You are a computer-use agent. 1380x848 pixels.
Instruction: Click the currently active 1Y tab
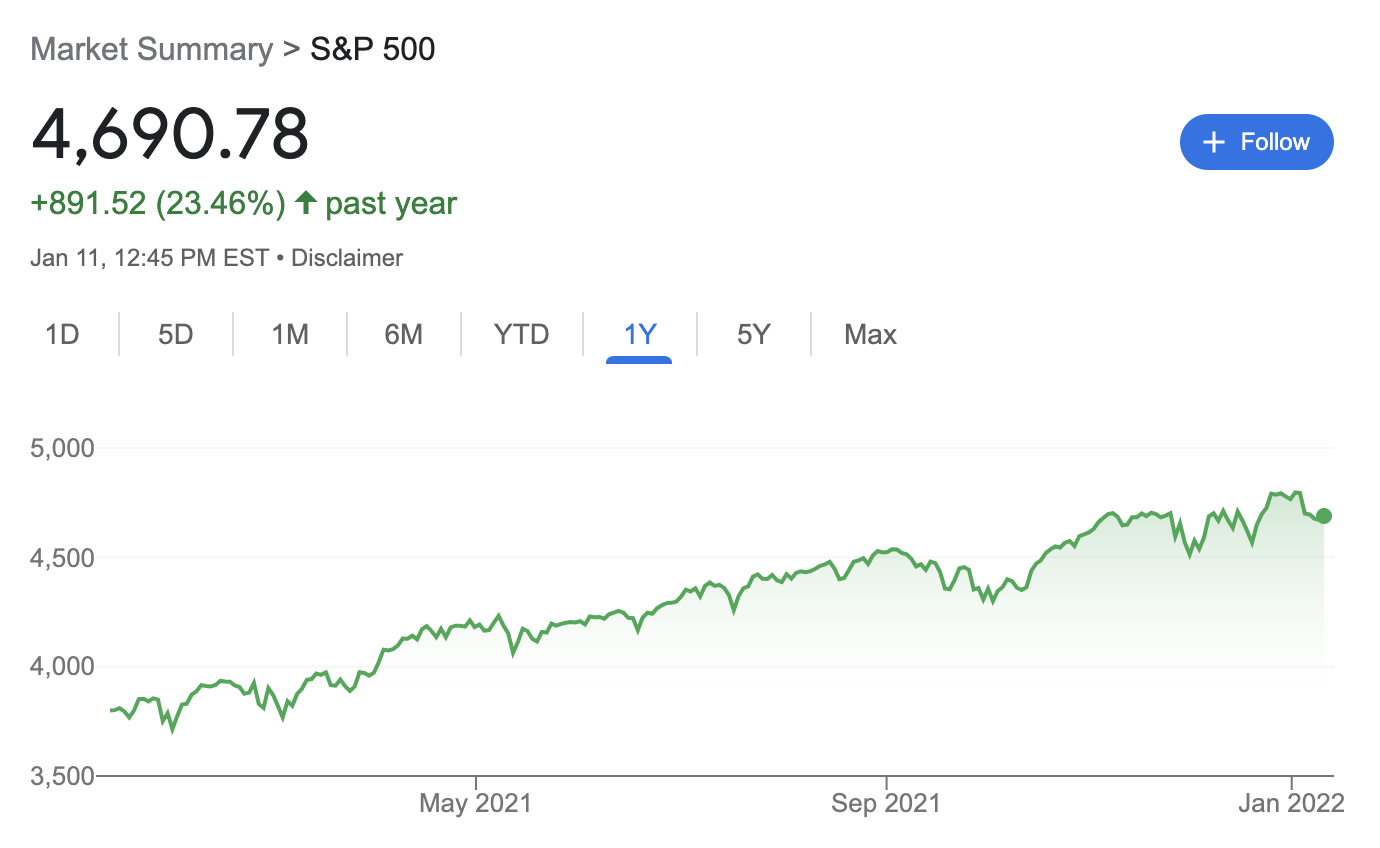639,334
